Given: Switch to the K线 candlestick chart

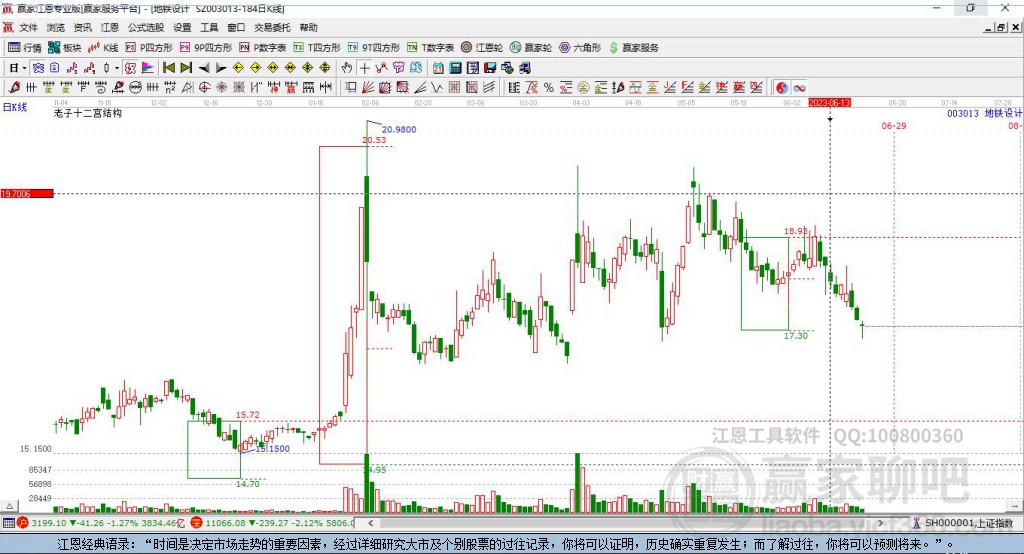Looking at the screenshot, I should pos(103,48).
